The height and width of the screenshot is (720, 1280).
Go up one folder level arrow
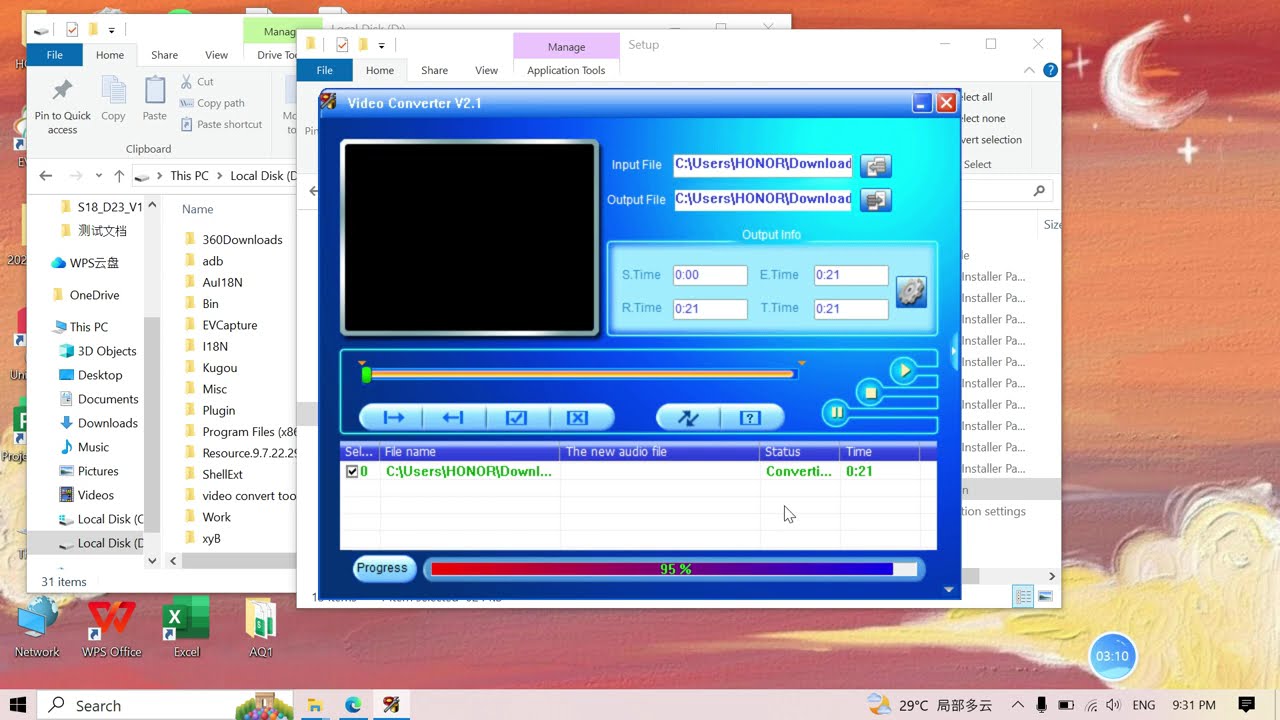point(119,175)
